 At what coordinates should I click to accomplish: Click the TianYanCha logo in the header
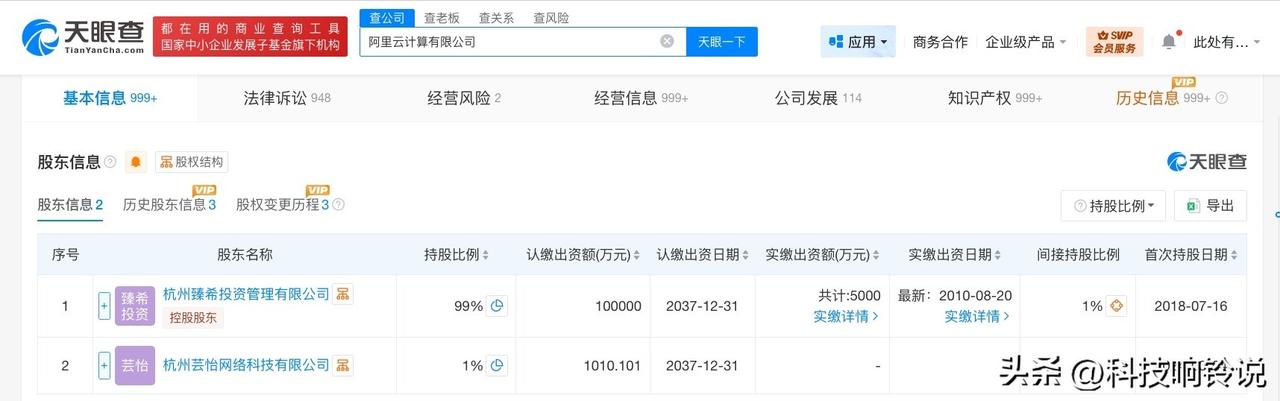[x=83, y=37]
